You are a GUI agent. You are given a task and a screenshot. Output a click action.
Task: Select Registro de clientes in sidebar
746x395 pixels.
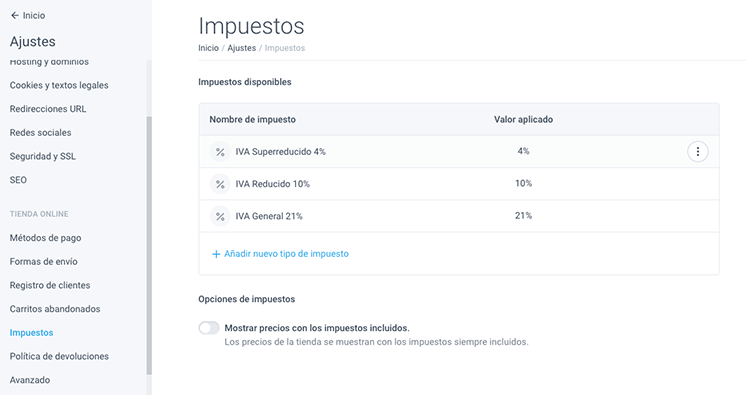(x=50, y=286)
